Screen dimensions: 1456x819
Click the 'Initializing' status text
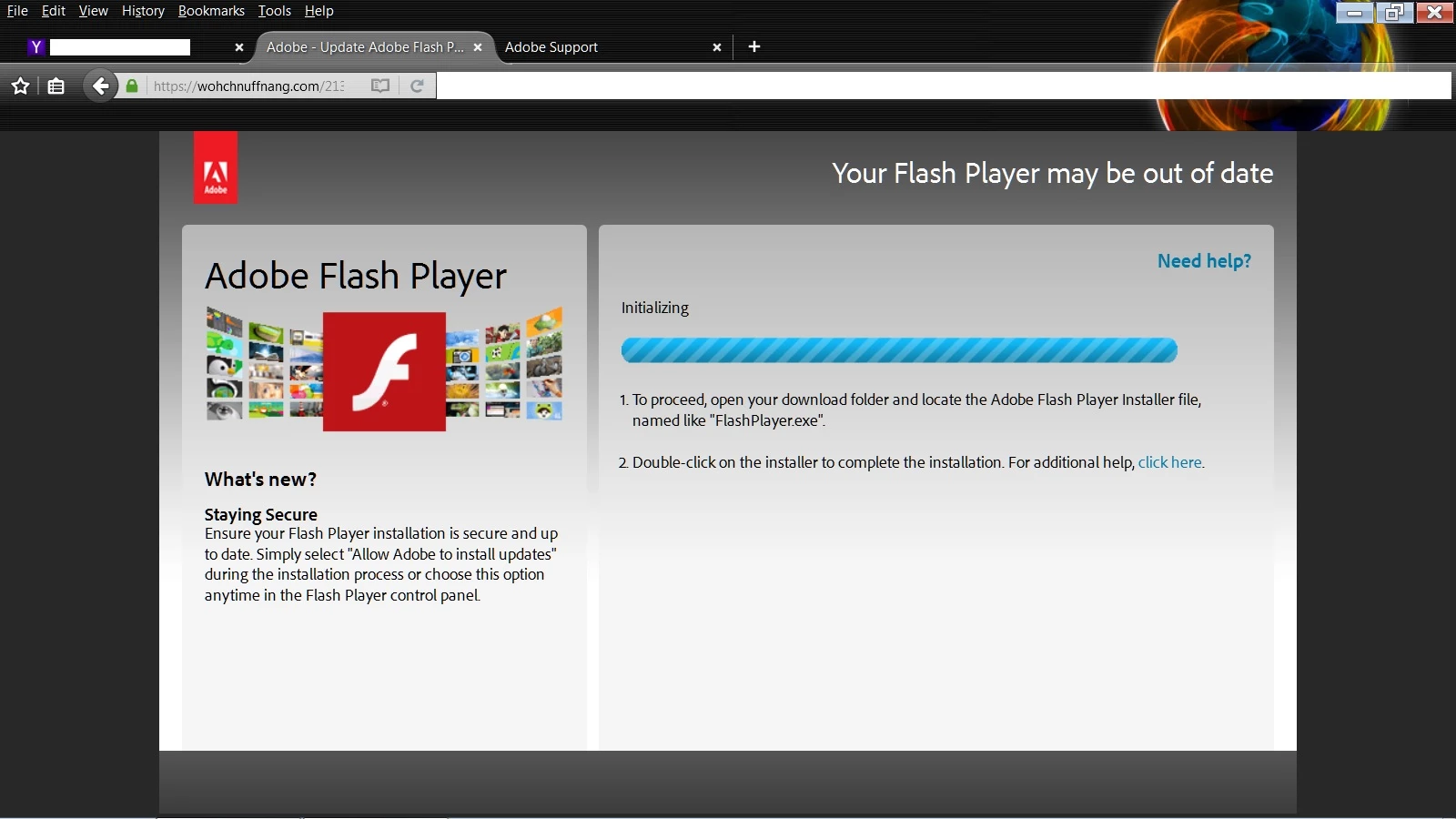pos(655,308)
